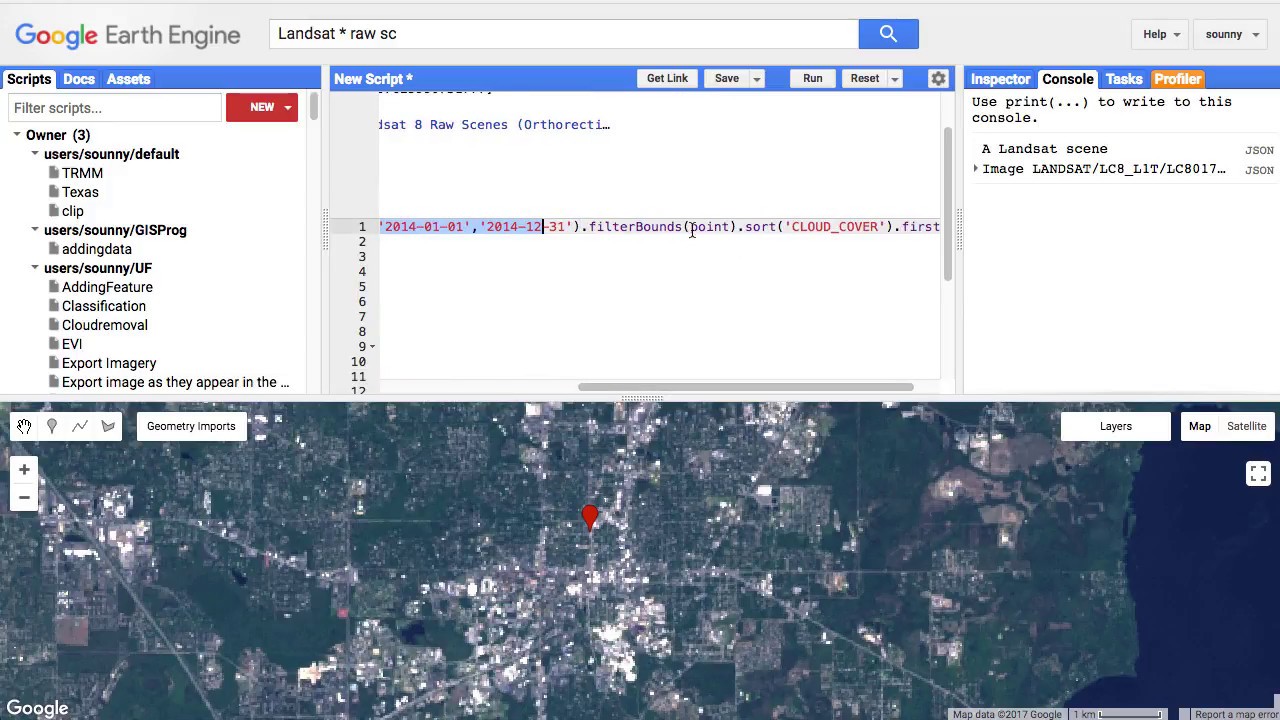Open the map Layers panel
Image resolution: width=1280 pixels, height=720 pixels.
coord(1116,426)
